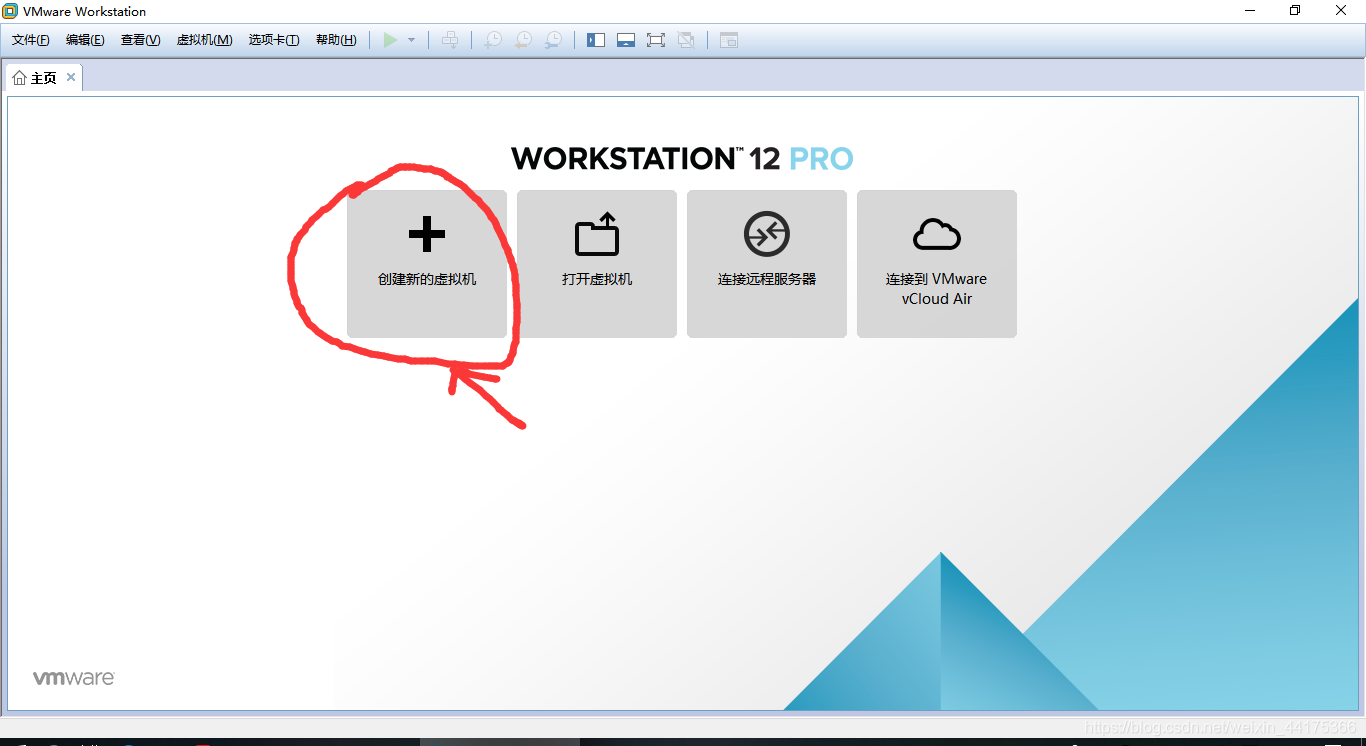1366x746 pixels.
Task: Open the 选项卡(T) menu
Action: [274, 40]
